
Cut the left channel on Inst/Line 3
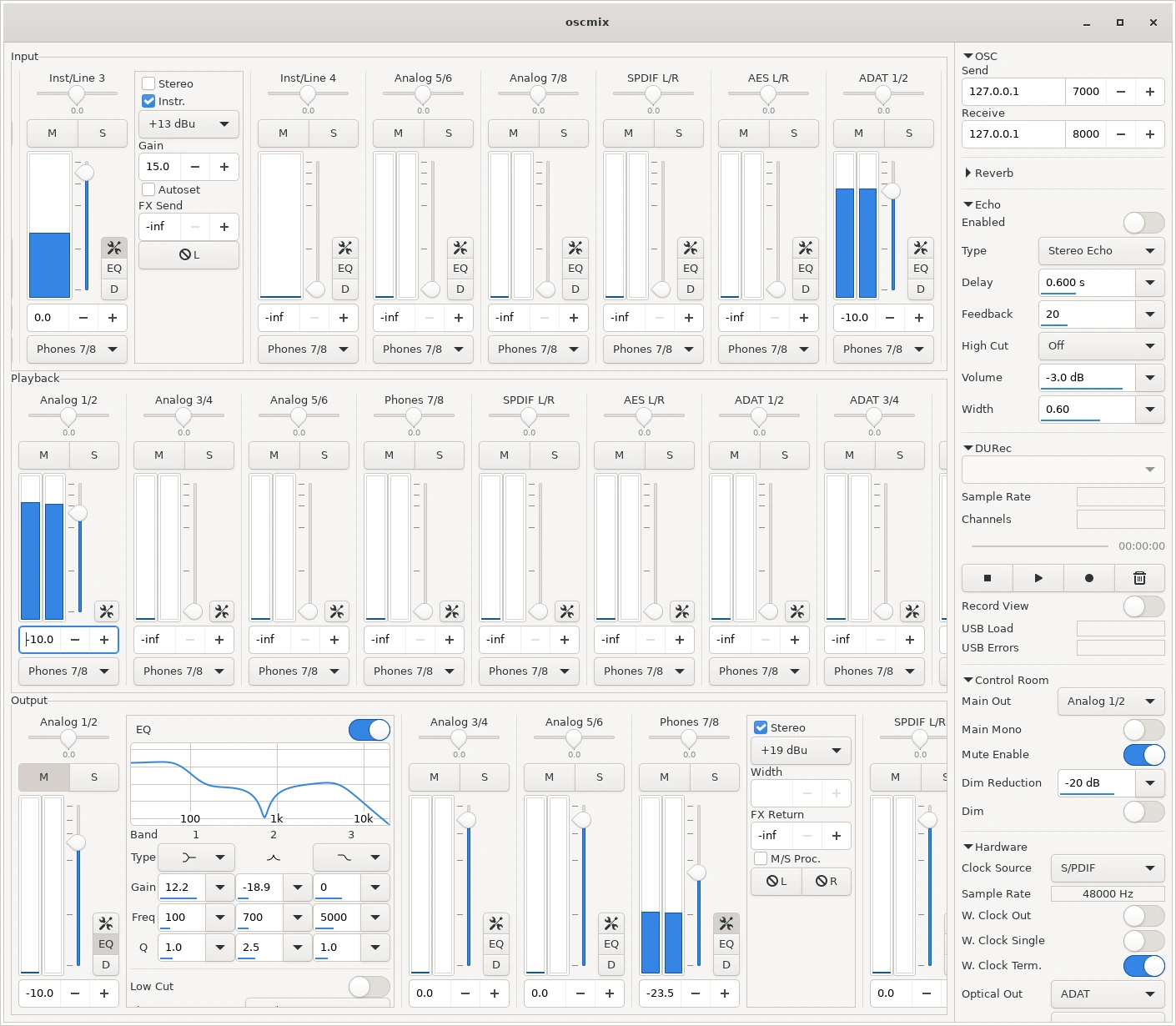pyautogui.click(x=188, y=255)
